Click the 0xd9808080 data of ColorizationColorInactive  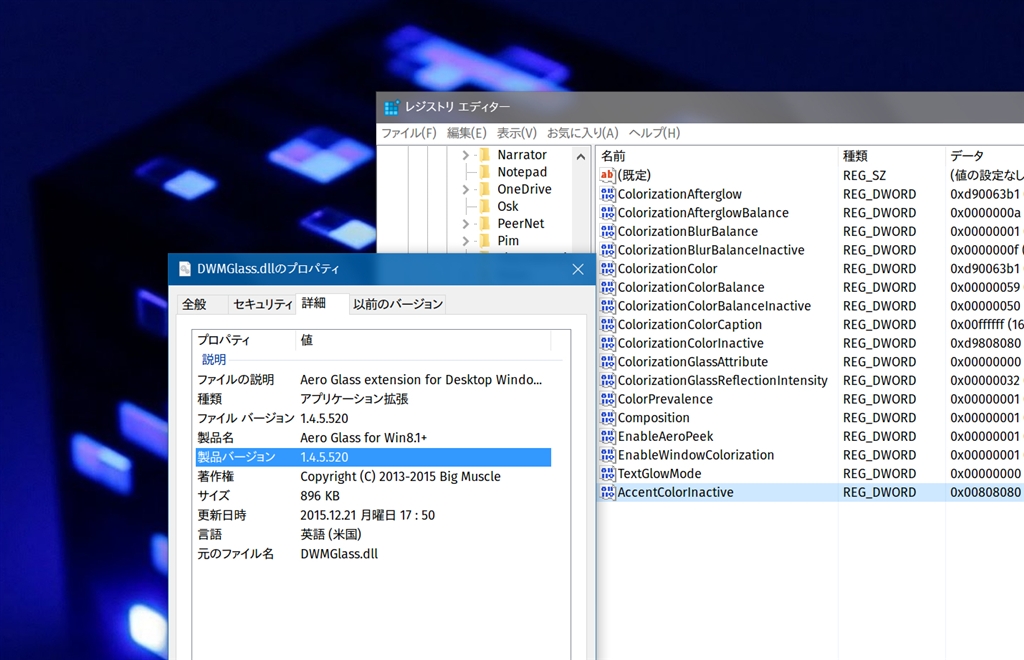click(985, 343)
